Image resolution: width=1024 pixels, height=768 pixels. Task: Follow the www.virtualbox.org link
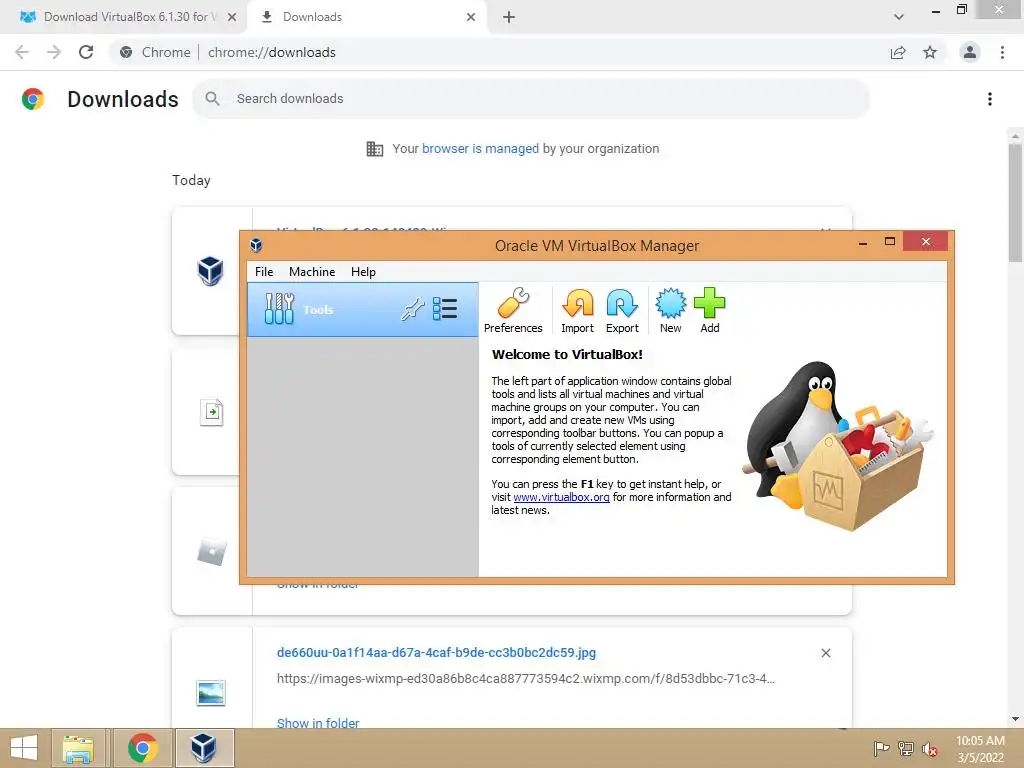click(x=561, y=497)
